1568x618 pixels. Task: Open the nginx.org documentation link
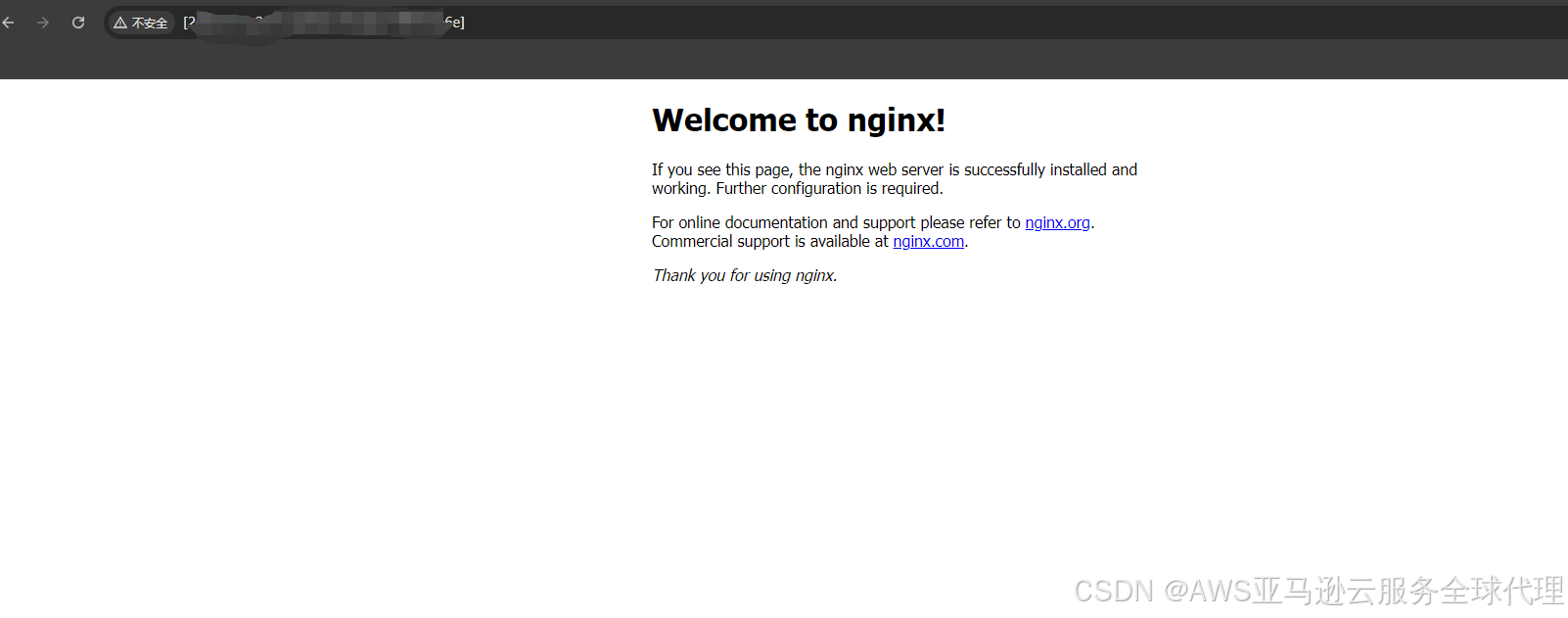tap(1057, 222)
